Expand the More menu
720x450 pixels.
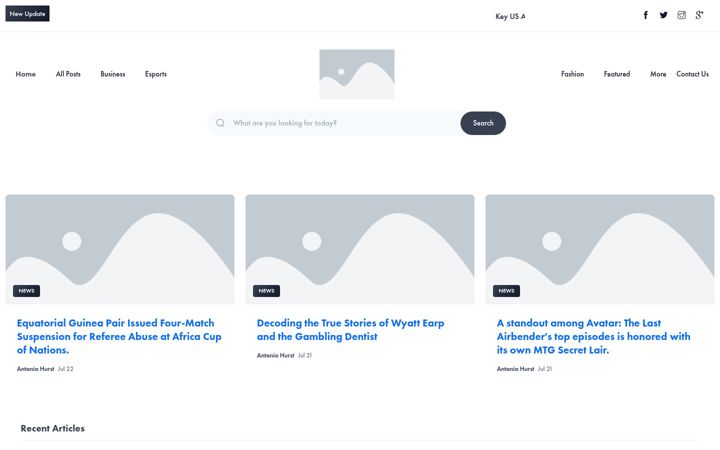click(658, 74)
